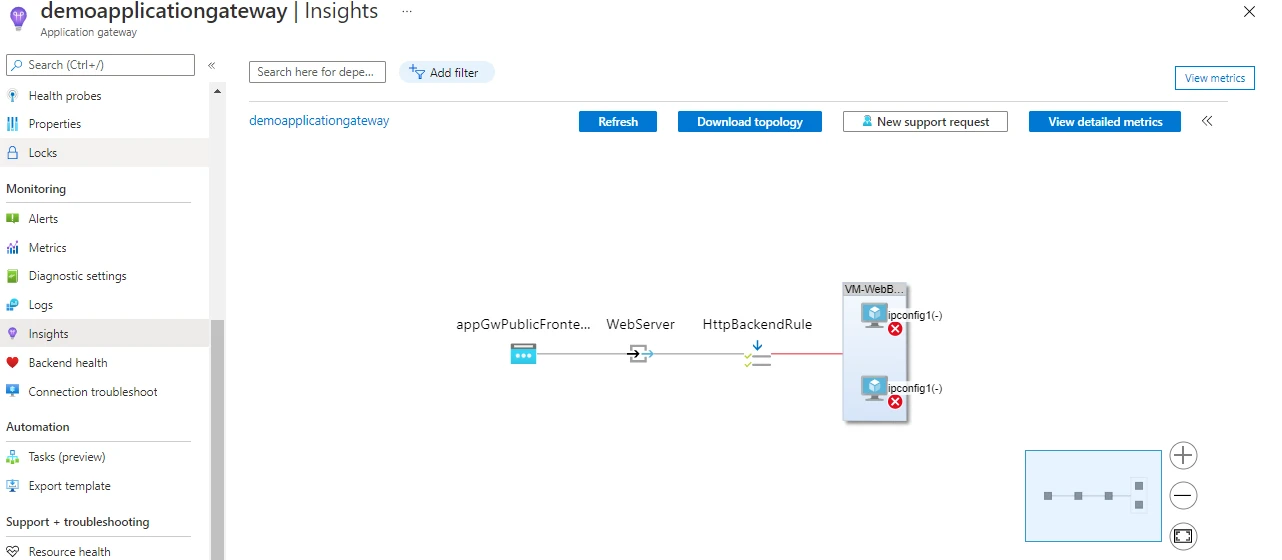Click the Download topology button
Image resolution: width=1282 pixels, height=560 pixels.
[750, 122]
